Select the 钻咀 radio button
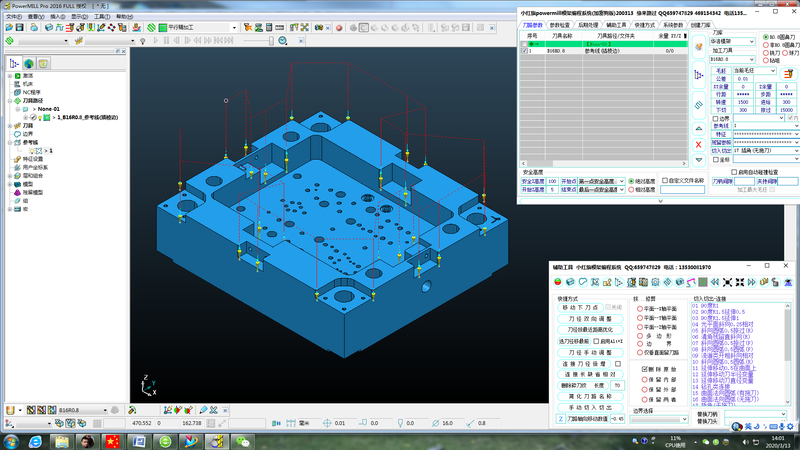The width and height of the screenshot is (800, 450). click(766, 61)
